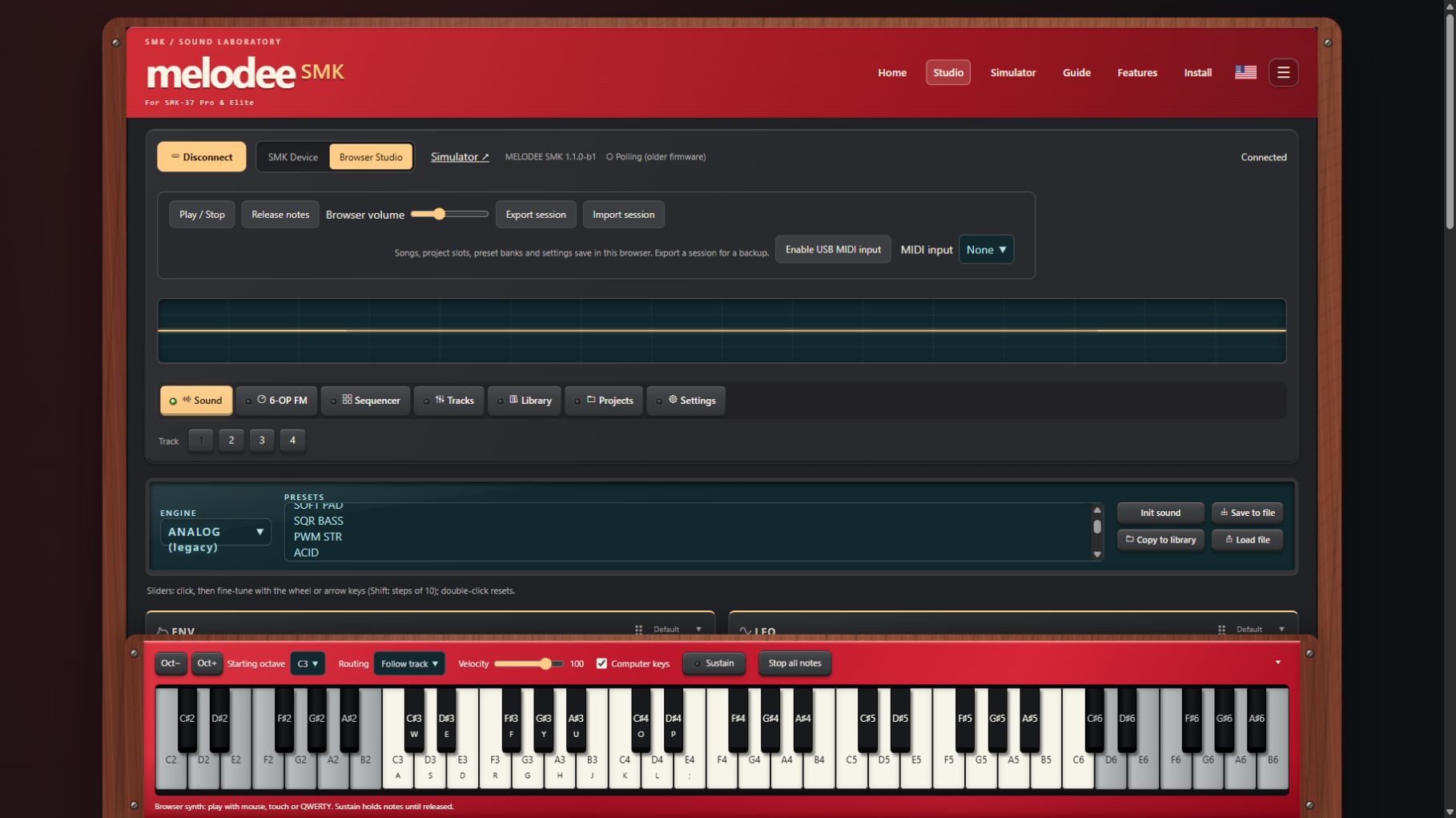Select track 4

point(292,440)
